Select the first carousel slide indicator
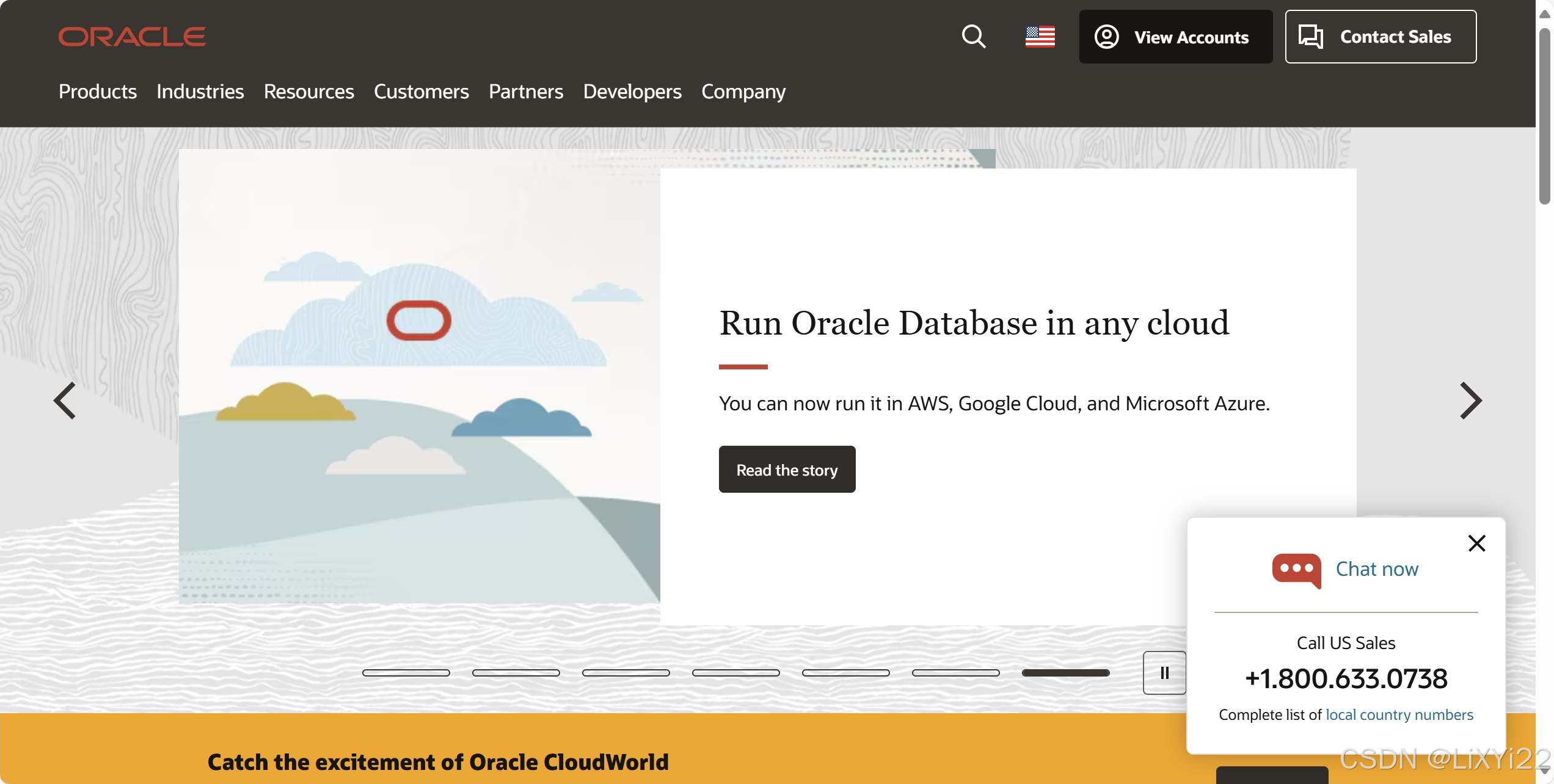This screenshot has height=784, width=1554. [x=406, y=672]
